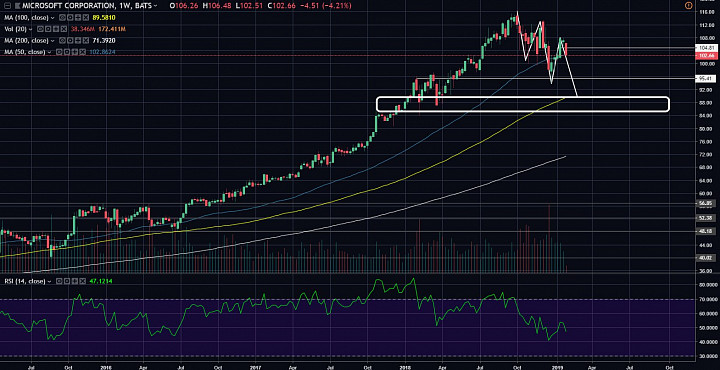Expand the MA (100, close) dropdown arrow
Screen dimensions: 720x370
[53, 18]
